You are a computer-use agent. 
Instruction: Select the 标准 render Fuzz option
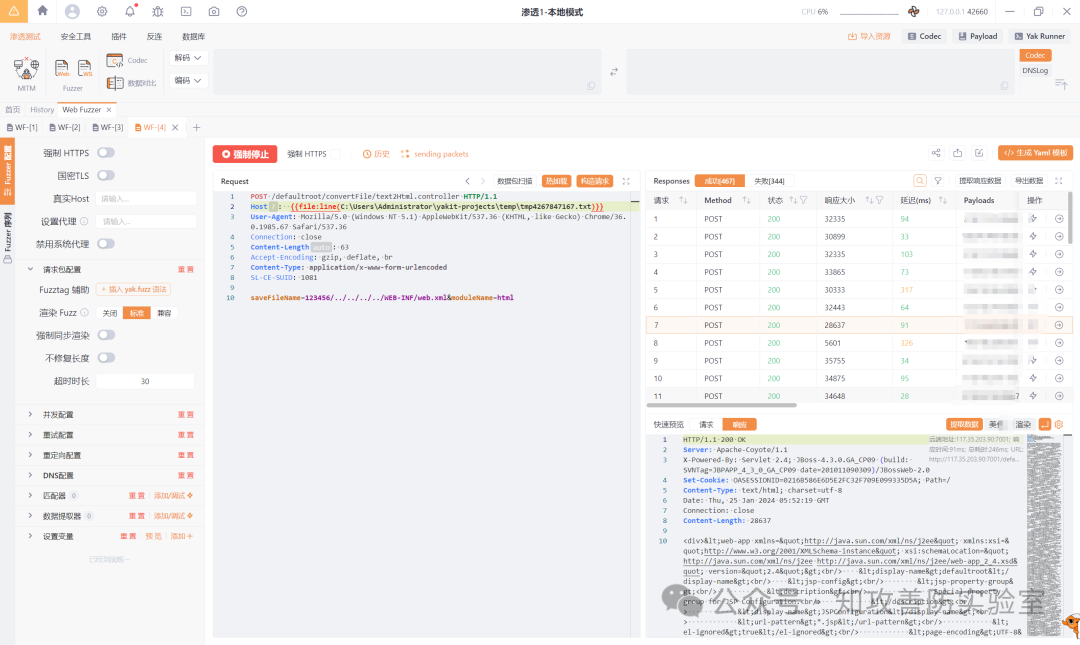point(138,311)
